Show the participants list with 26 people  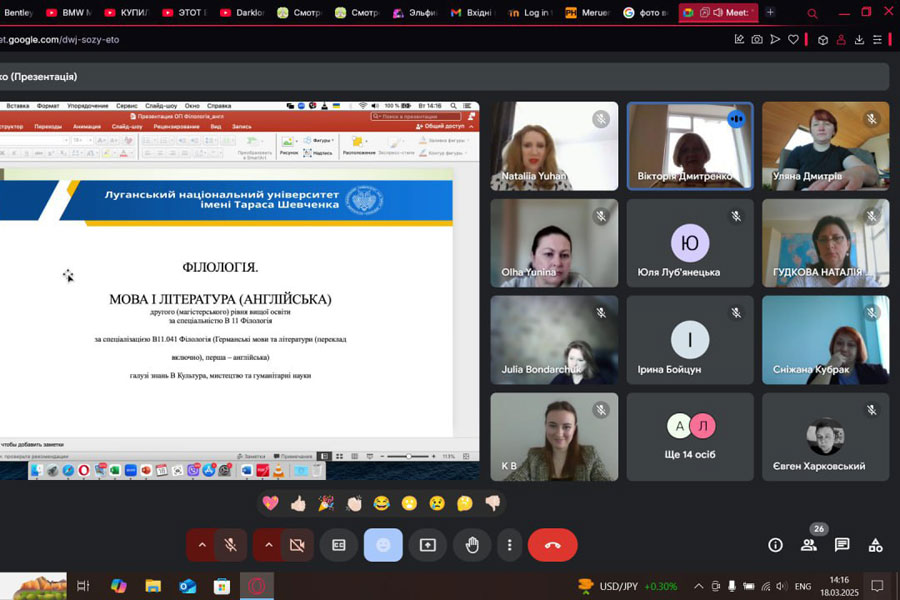808,545
